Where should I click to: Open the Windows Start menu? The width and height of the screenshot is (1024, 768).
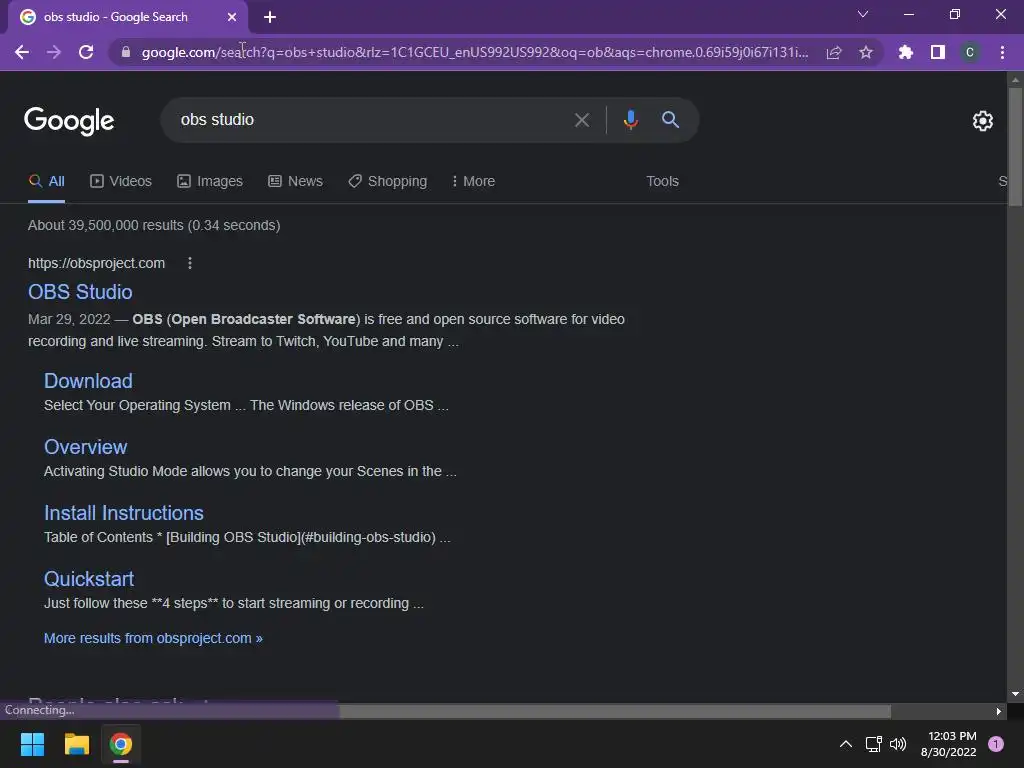(32, 744)
